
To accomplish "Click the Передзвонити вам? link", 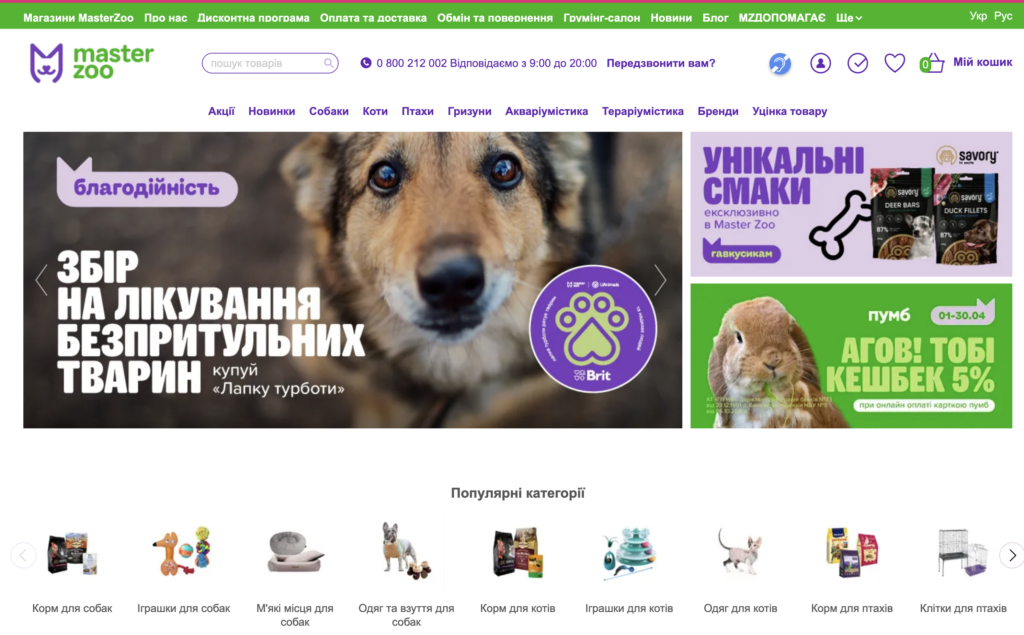I will tap(661, 63).
